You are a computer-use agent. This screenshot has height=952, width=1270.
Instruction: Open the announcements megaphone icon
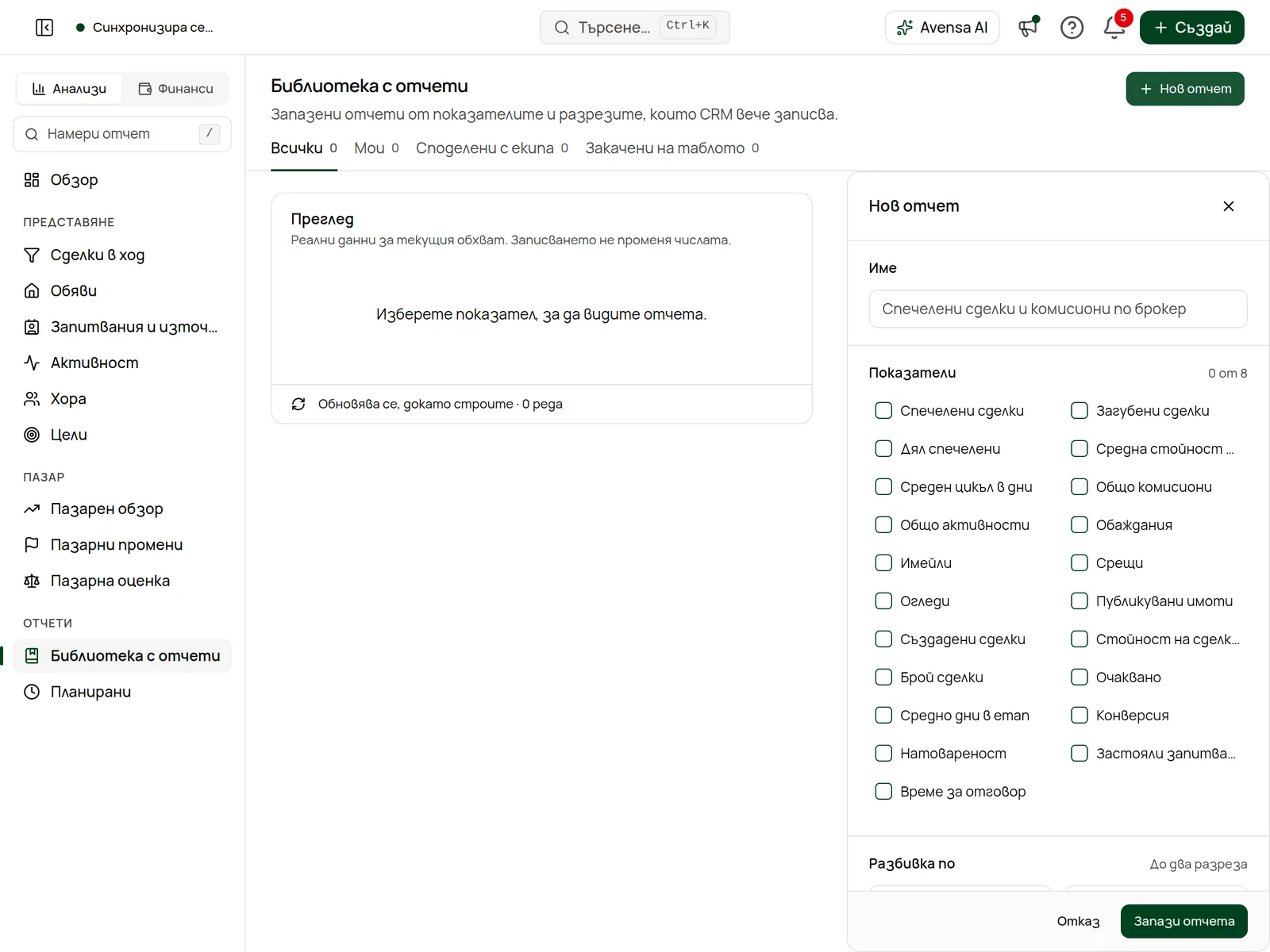tap(1029, 28)
